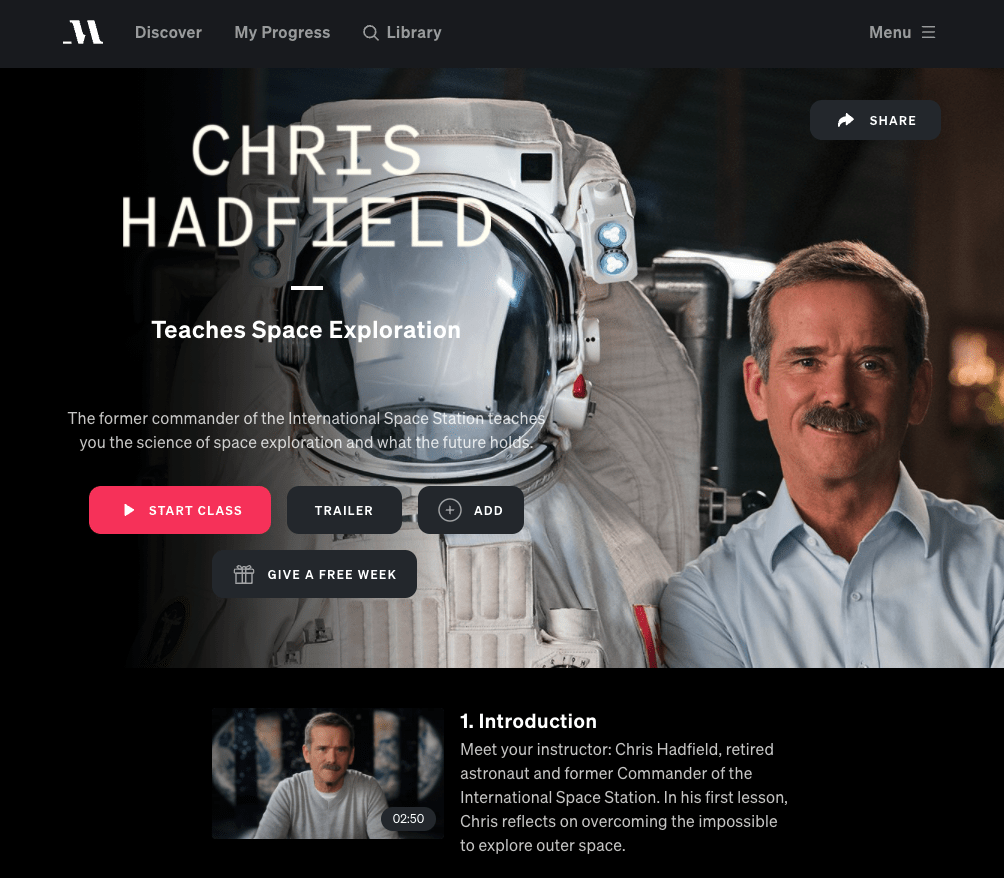The image size is (1004, 878).
Task: Click the 1. Introduction lesson title
Action: click(528, 721)
